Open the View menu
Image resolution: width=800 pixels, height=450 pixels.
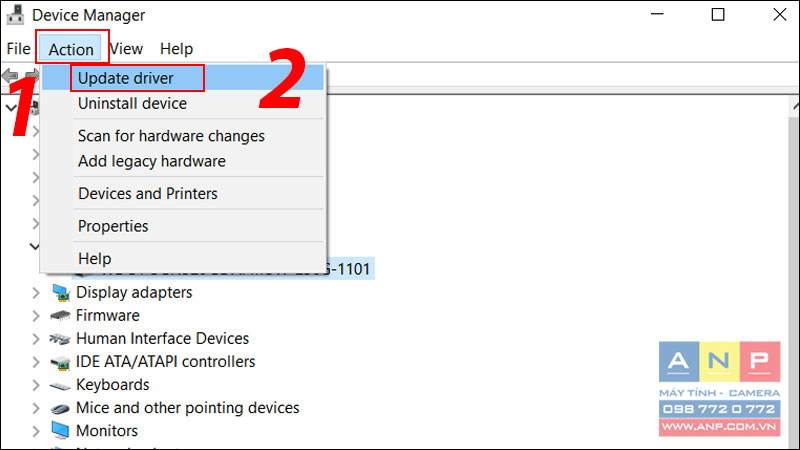point(126,49)
